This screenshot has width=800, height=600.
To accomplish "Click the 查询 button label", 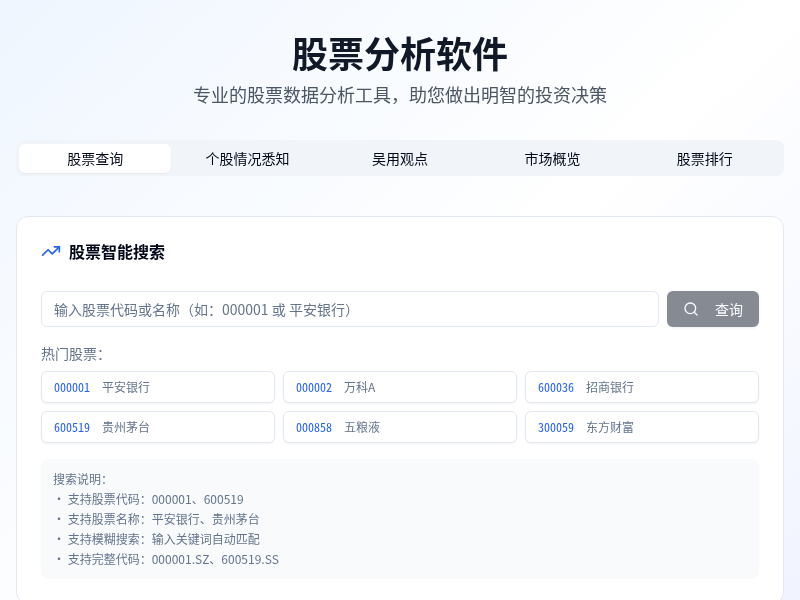I will click(x=729, y=309).
